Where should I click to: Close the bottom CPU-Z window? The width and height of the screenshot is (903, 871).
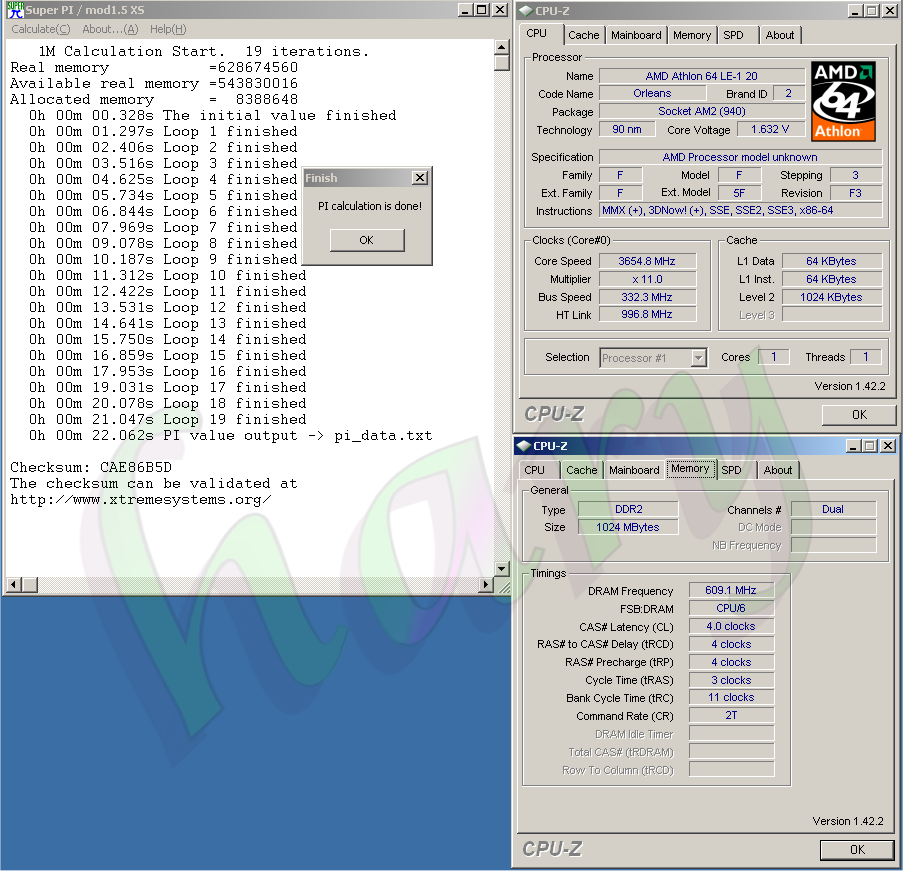888,445
